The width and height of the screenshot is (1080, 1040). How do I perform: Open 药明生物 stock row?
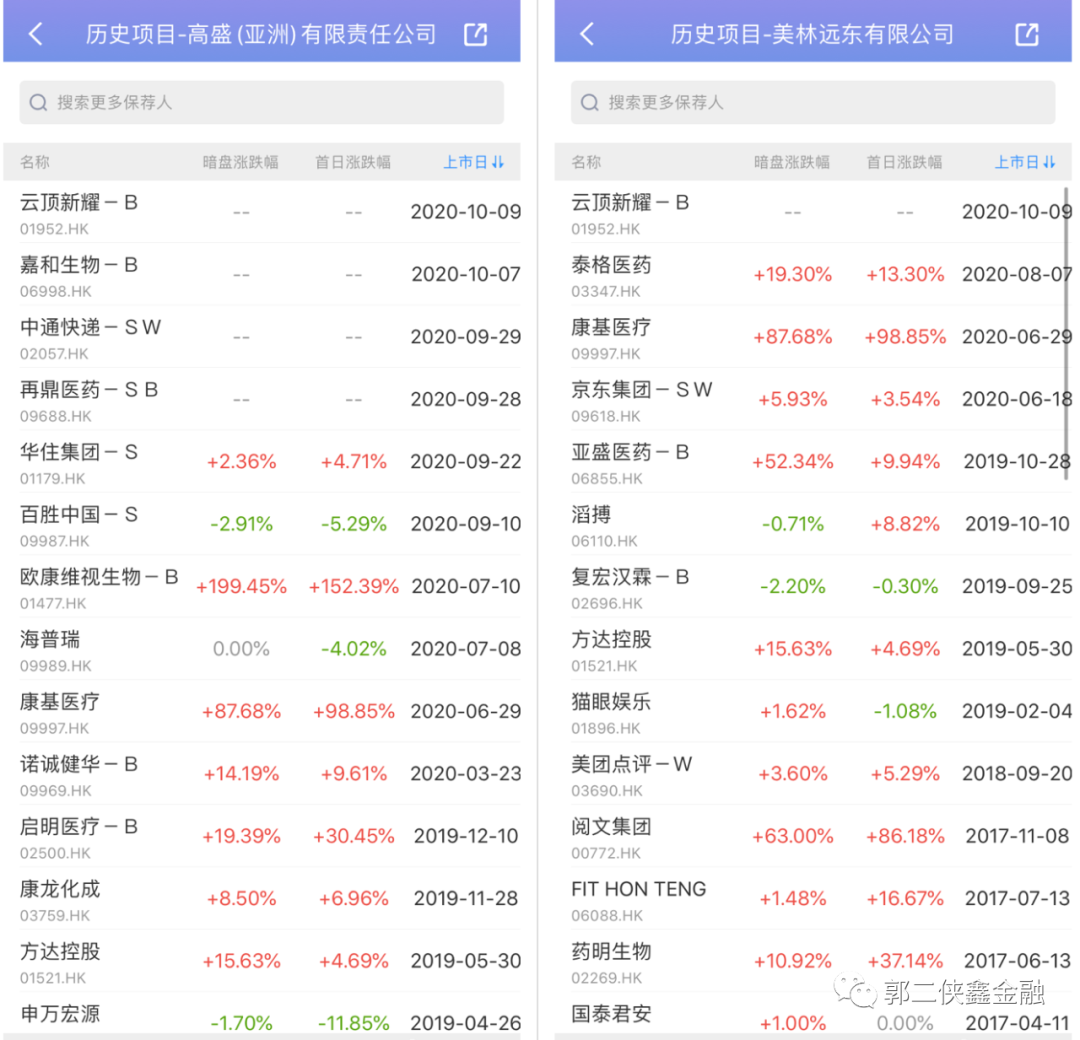[x=813, y=961]
